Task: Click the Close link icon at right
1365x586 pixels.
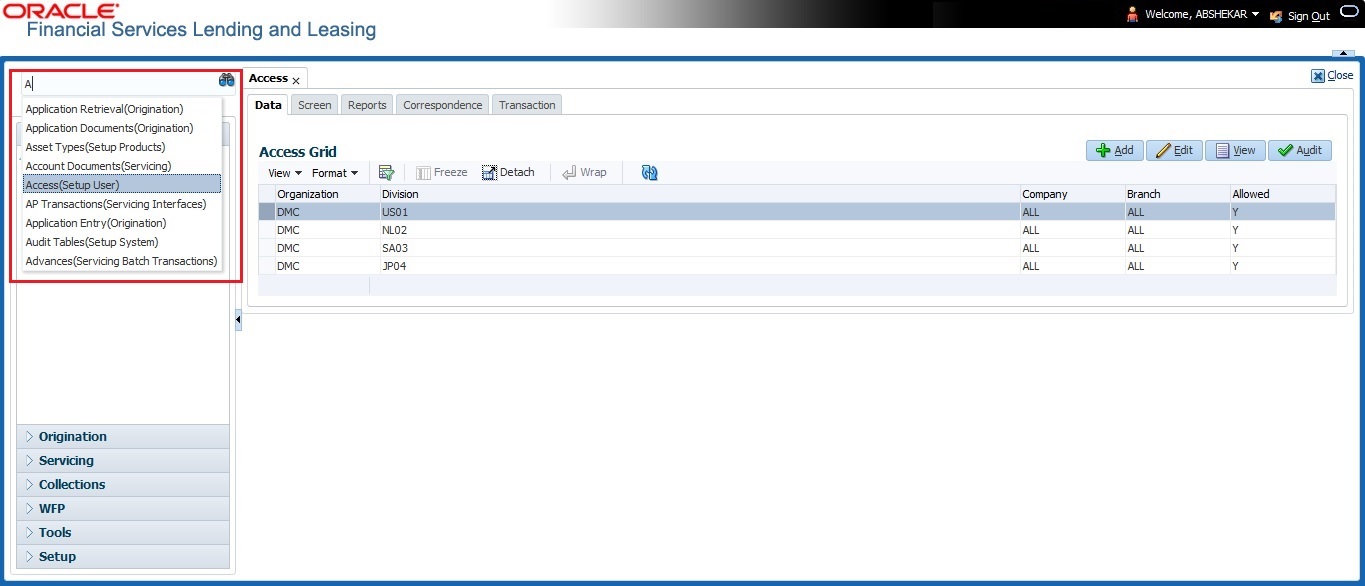Action: (x=1318, y=76)
